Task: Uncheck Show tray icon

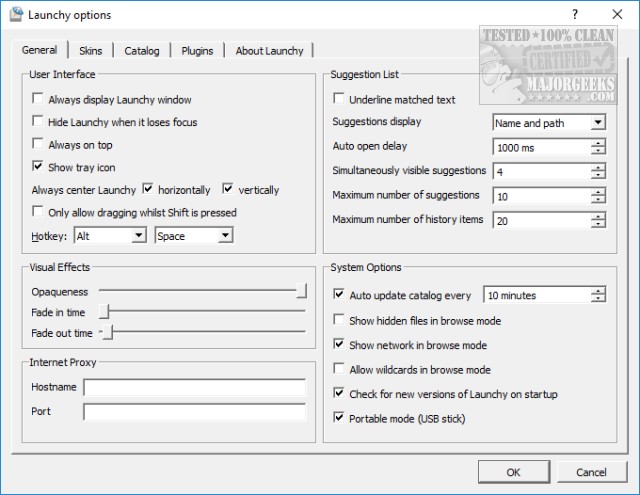Action: tap(38, 166)
